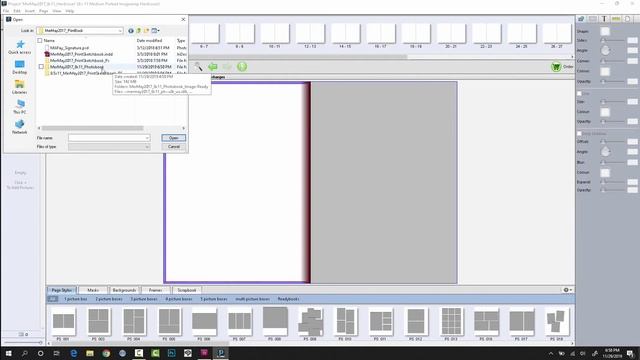Open the Edit menu
Screen dimensions: 640x360
(17, 11)
